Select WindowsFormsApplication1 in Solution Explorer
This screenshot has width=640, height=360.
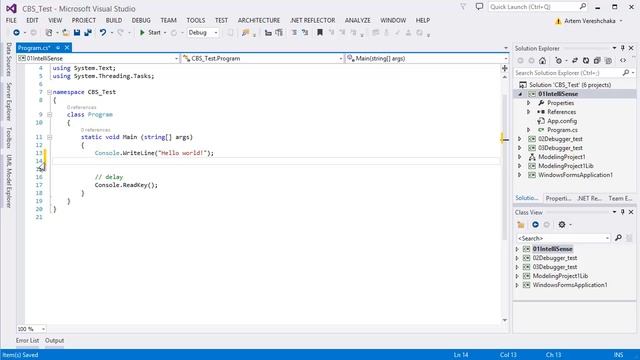[575, 175]
